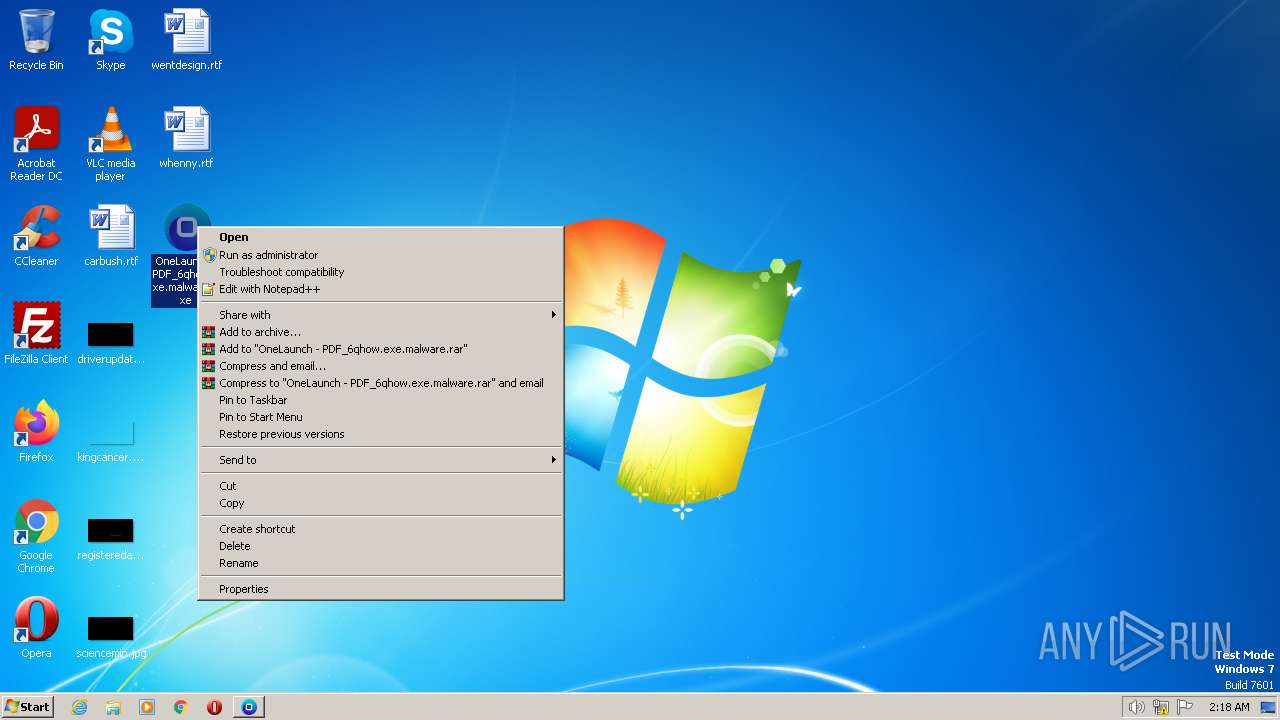Choose Run as administrator
The height and width of the screenshot is (720, 1280).
pyautogui.click(x=381, y=255)
